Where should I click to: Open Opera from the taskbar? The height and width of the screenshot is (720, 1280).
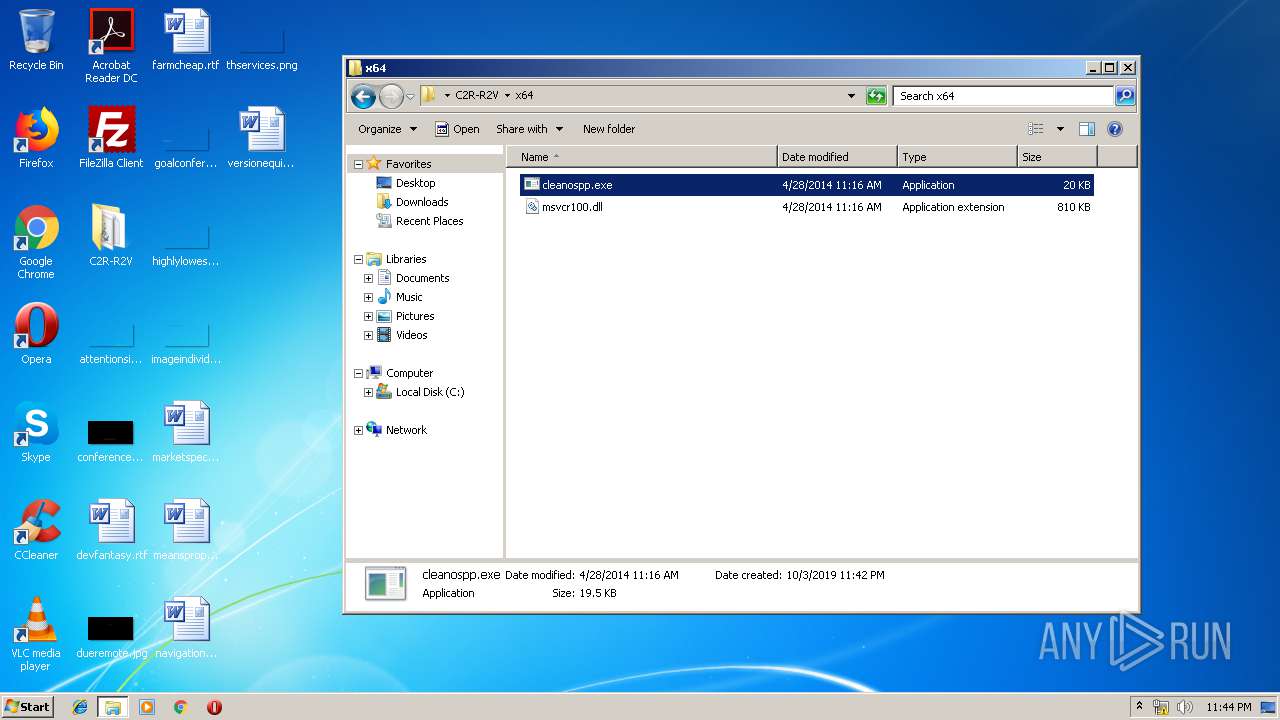[214, 707]
